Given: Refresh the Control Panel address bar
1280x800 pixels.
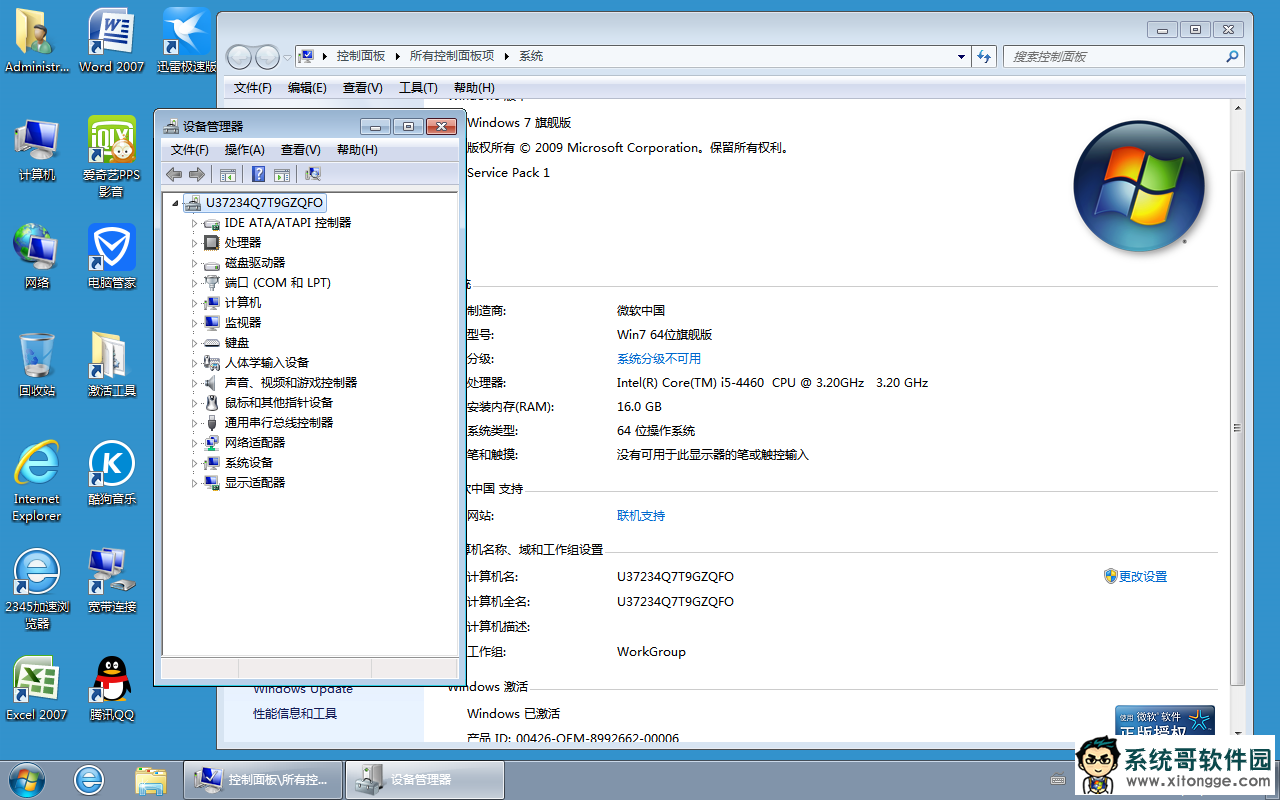Looking at the screenshot, I should 984,56.
